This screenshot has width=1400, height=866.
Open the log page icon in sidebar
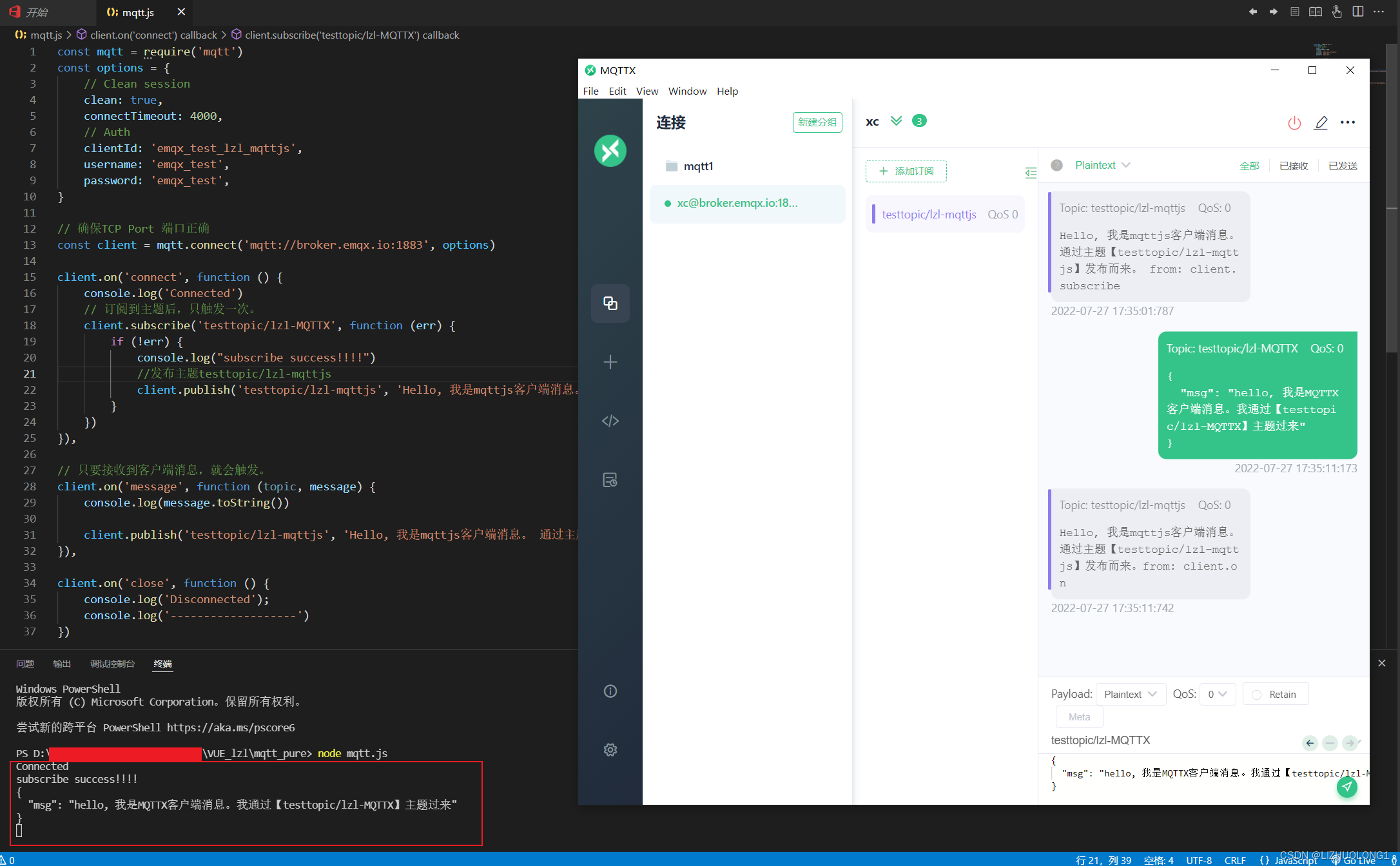point(610,480)
